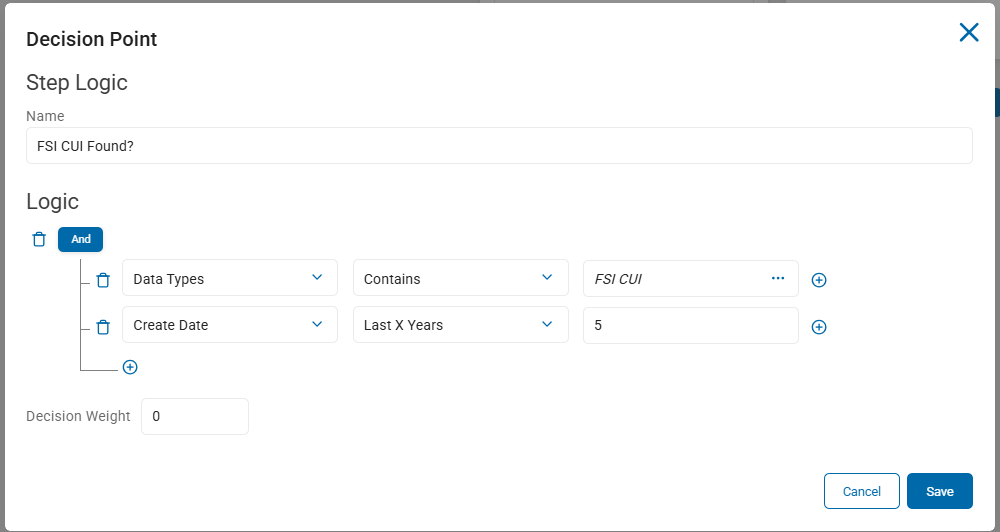This screenshot has width=1000, height=532.
Task: Add condition after the Last X Years row
Action: (819, 327)
